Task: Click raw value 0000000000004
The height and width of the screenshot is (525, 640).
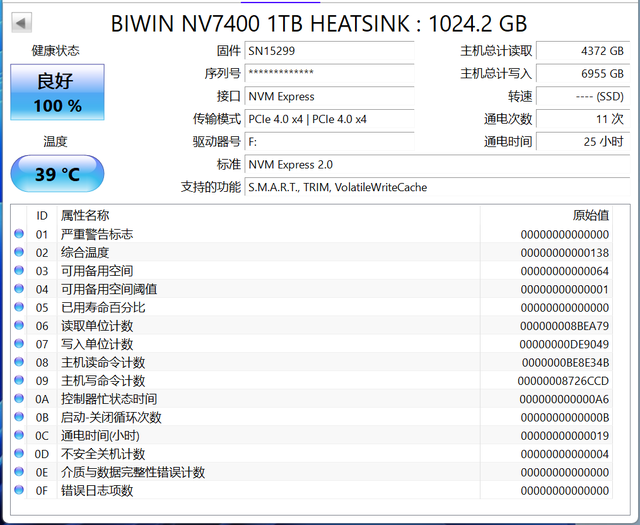Action: click(x=564, y=454)
